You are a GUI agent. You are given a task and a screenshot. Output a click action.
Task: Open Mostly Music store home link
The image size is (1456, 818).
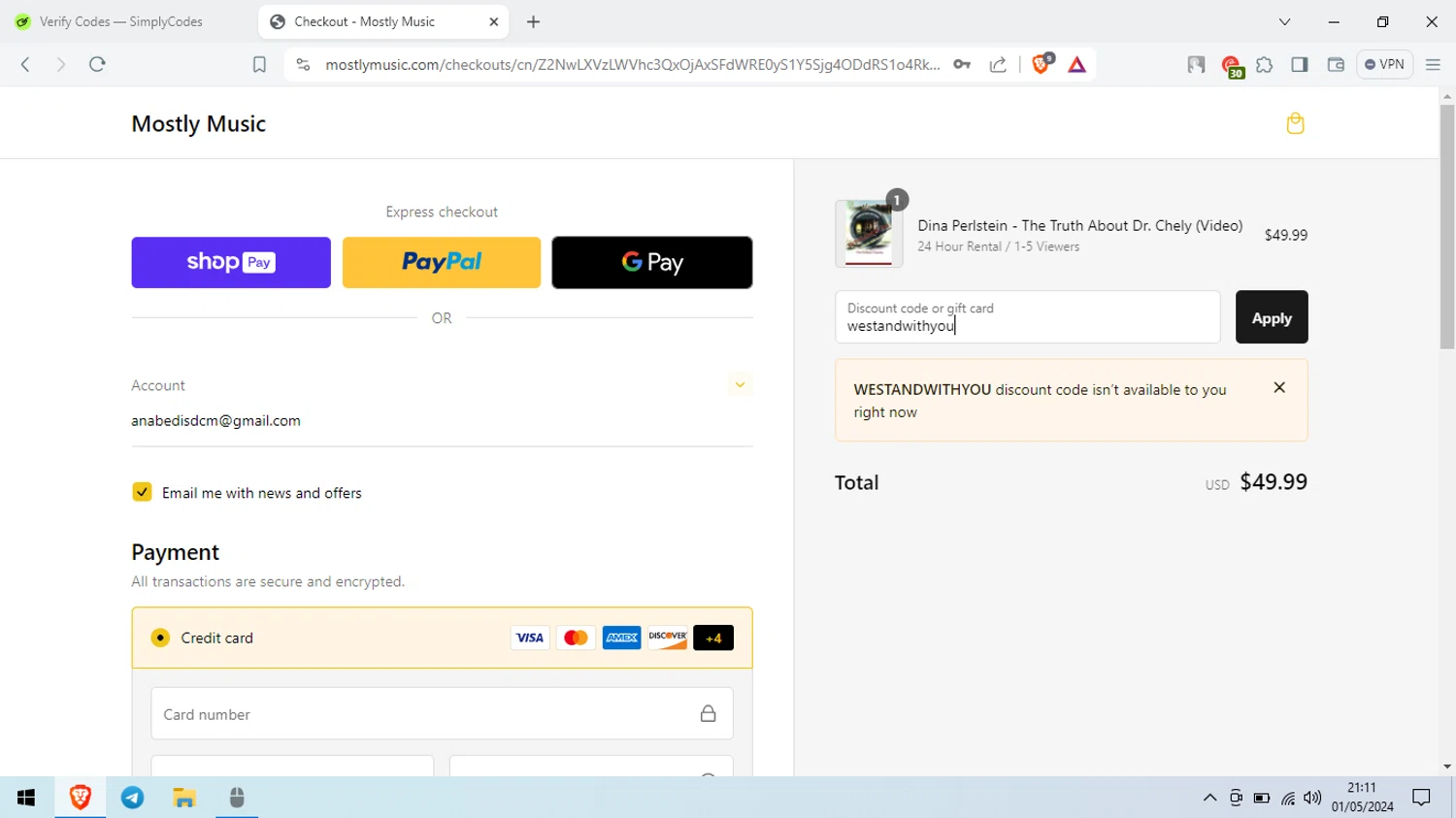[x=198, y=123]
